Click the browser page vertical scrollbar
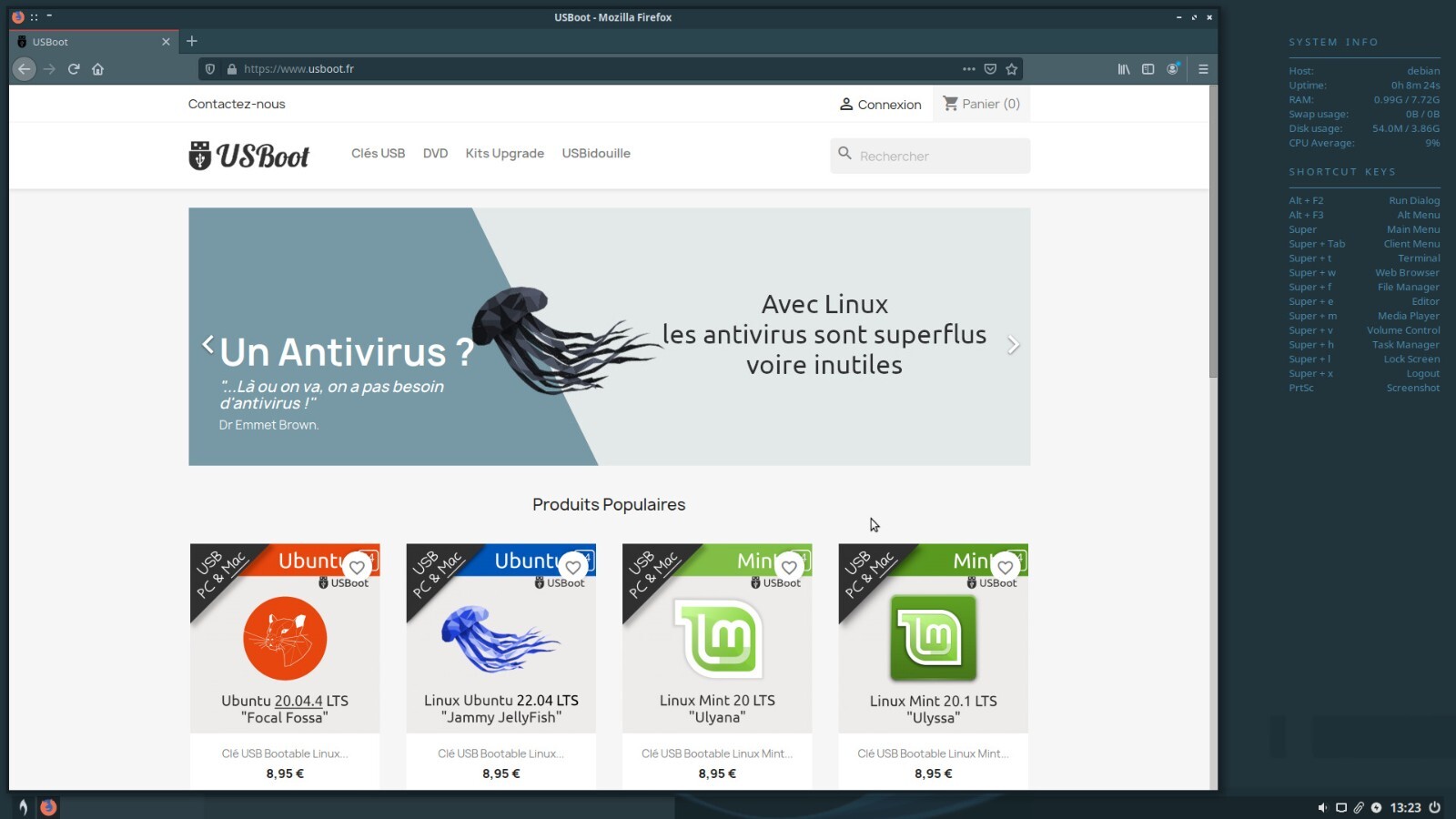Screen dimensions: 1456x819 [1213, 232]
